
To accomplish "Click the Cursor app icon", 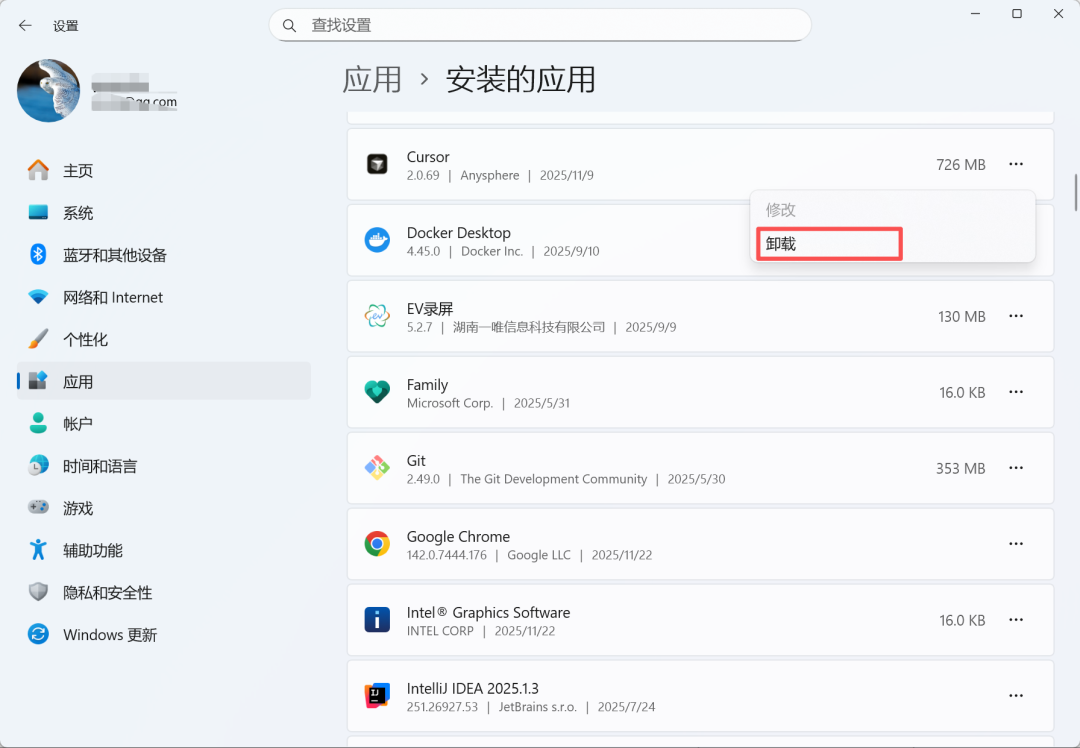I will [x=377, y=164].
